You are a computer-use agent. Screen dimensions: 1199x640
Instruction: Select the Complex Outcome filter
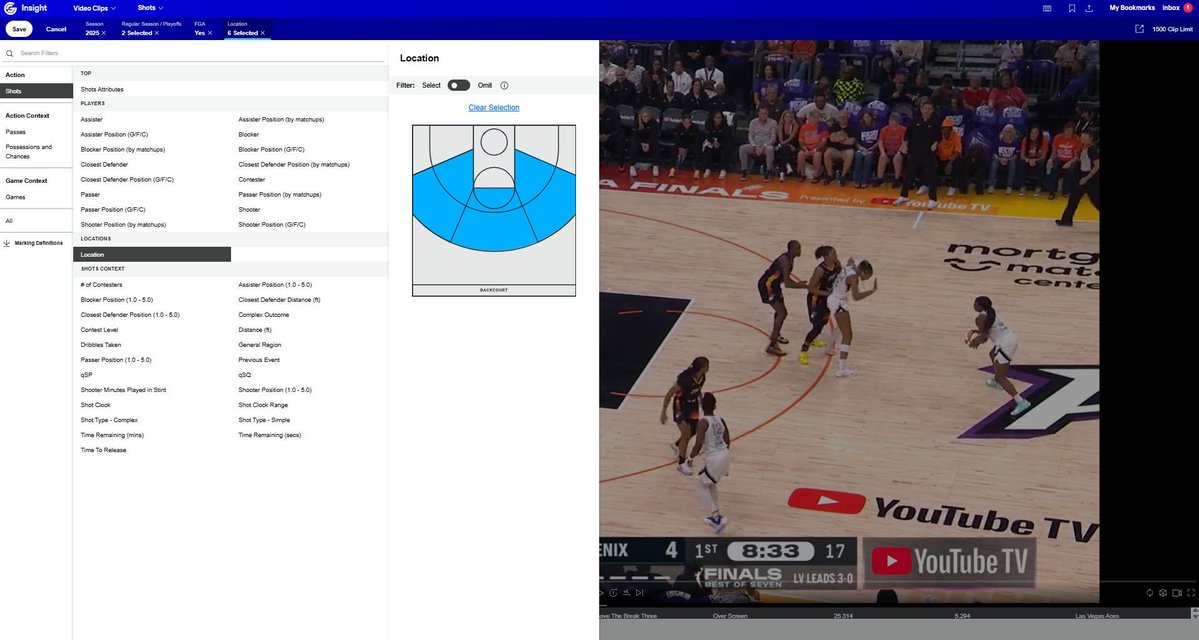263,314
